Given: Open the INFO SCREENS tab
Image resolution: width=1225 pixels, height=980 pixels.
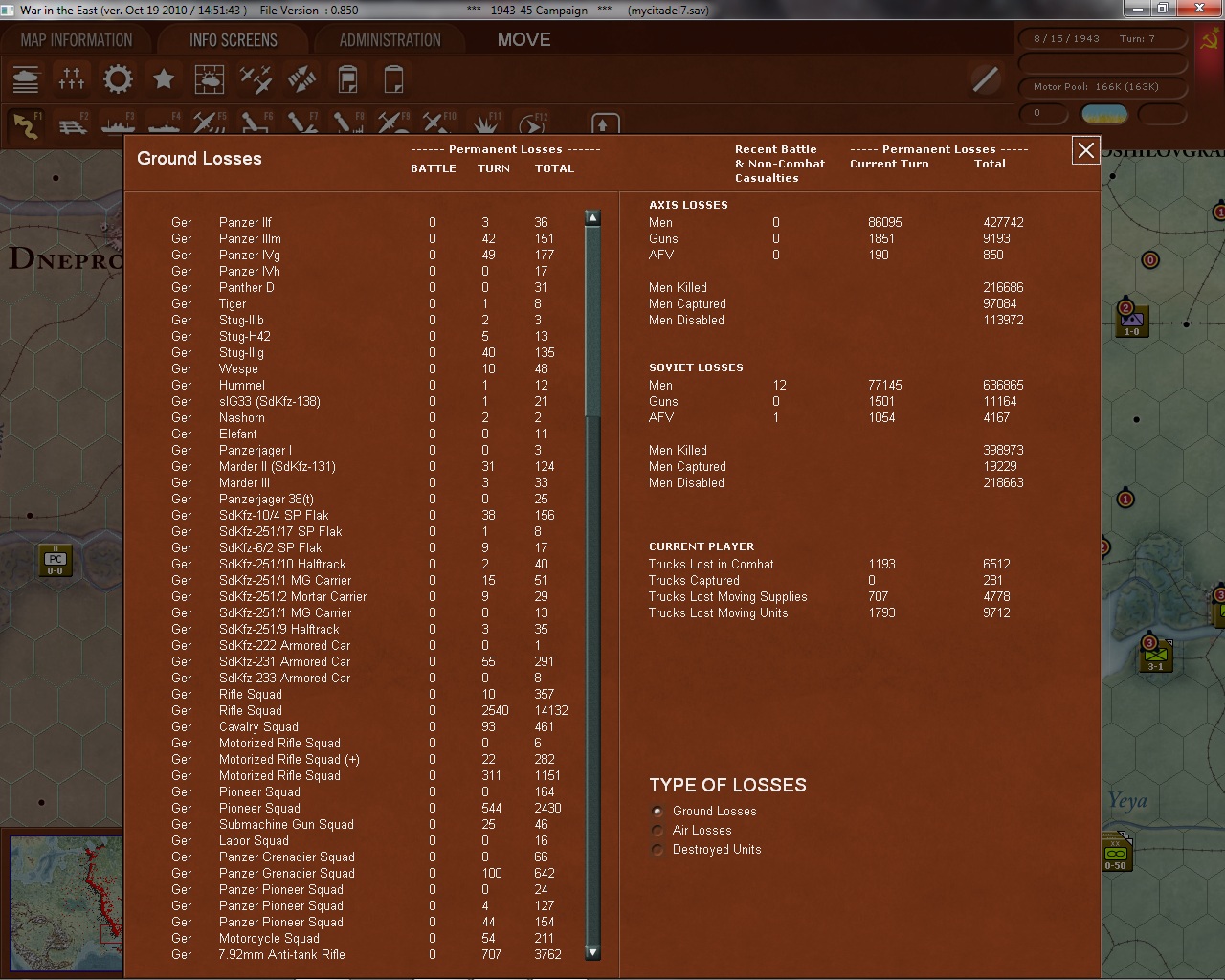Looking at the screenshot, I should 233,40.
